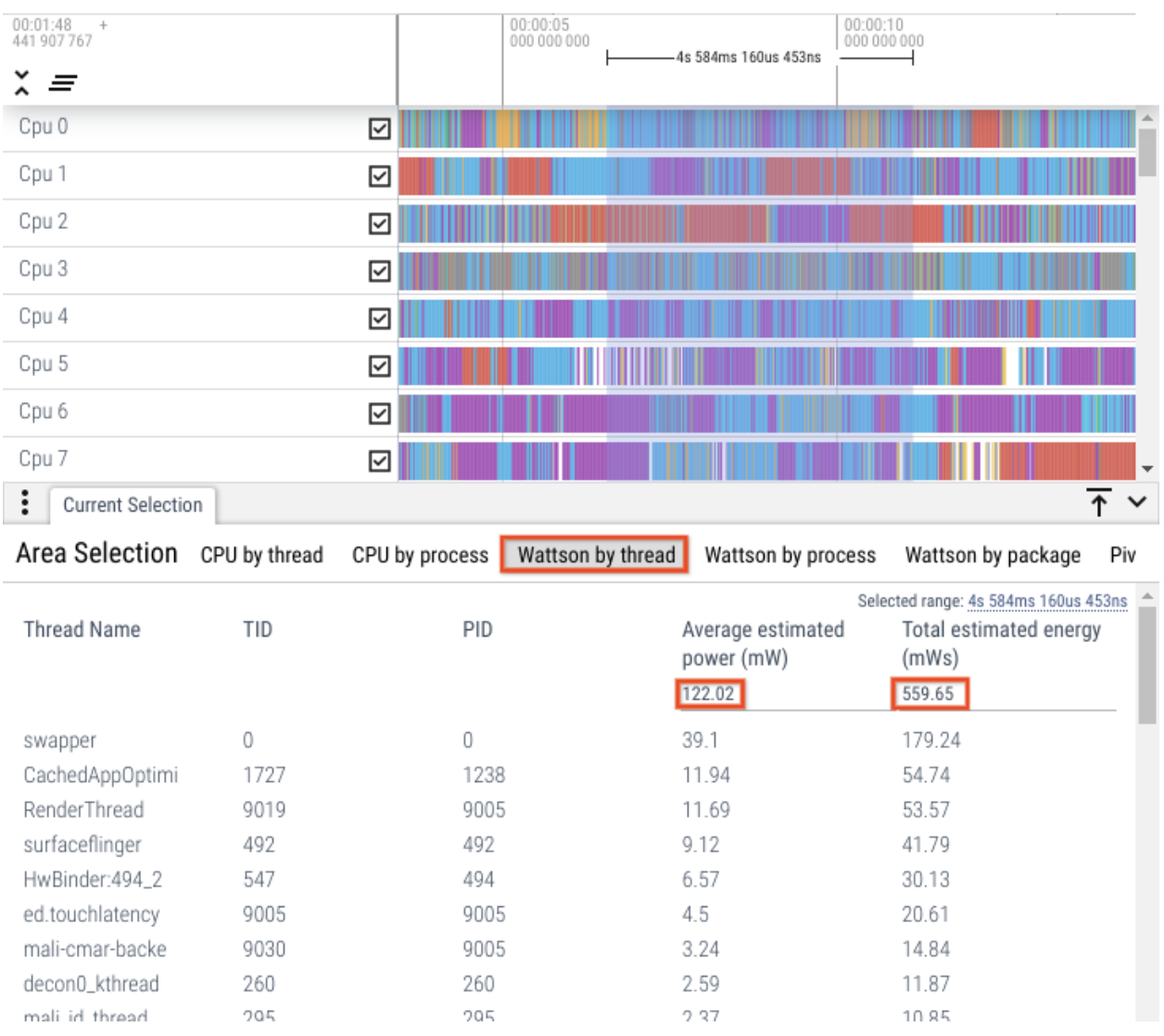1164x1036 pixels.
Task: Click the swapper thread row
Action: coord(60,740)
